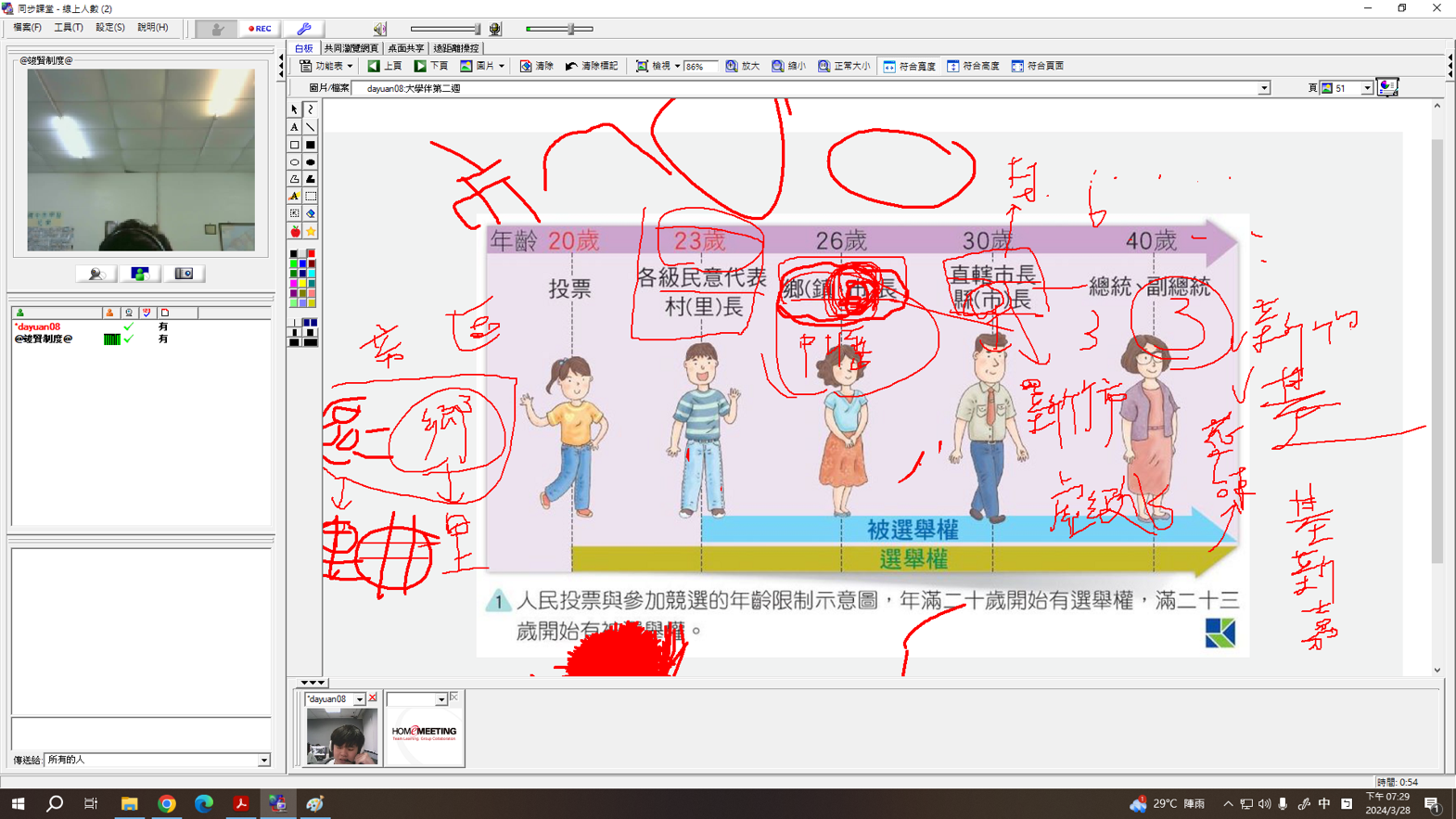The width and height of the screenshot is (1456, 819).
Task: Select the eraser tool in toolbox
Action: pyautogui.click(x=311, y=213)
